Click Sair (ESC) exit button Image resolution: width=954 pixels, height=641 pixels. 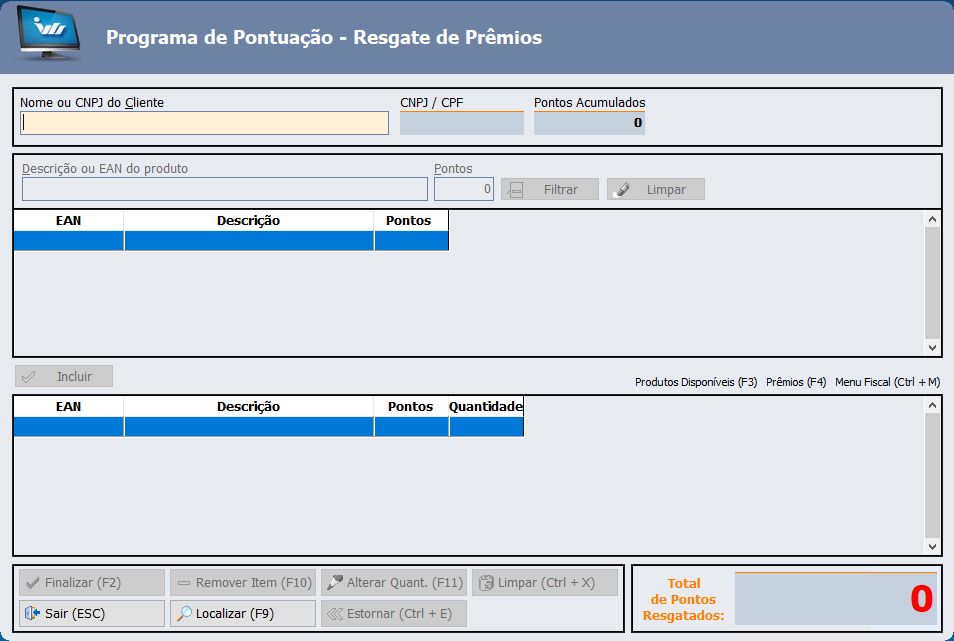tap(91, 613)
